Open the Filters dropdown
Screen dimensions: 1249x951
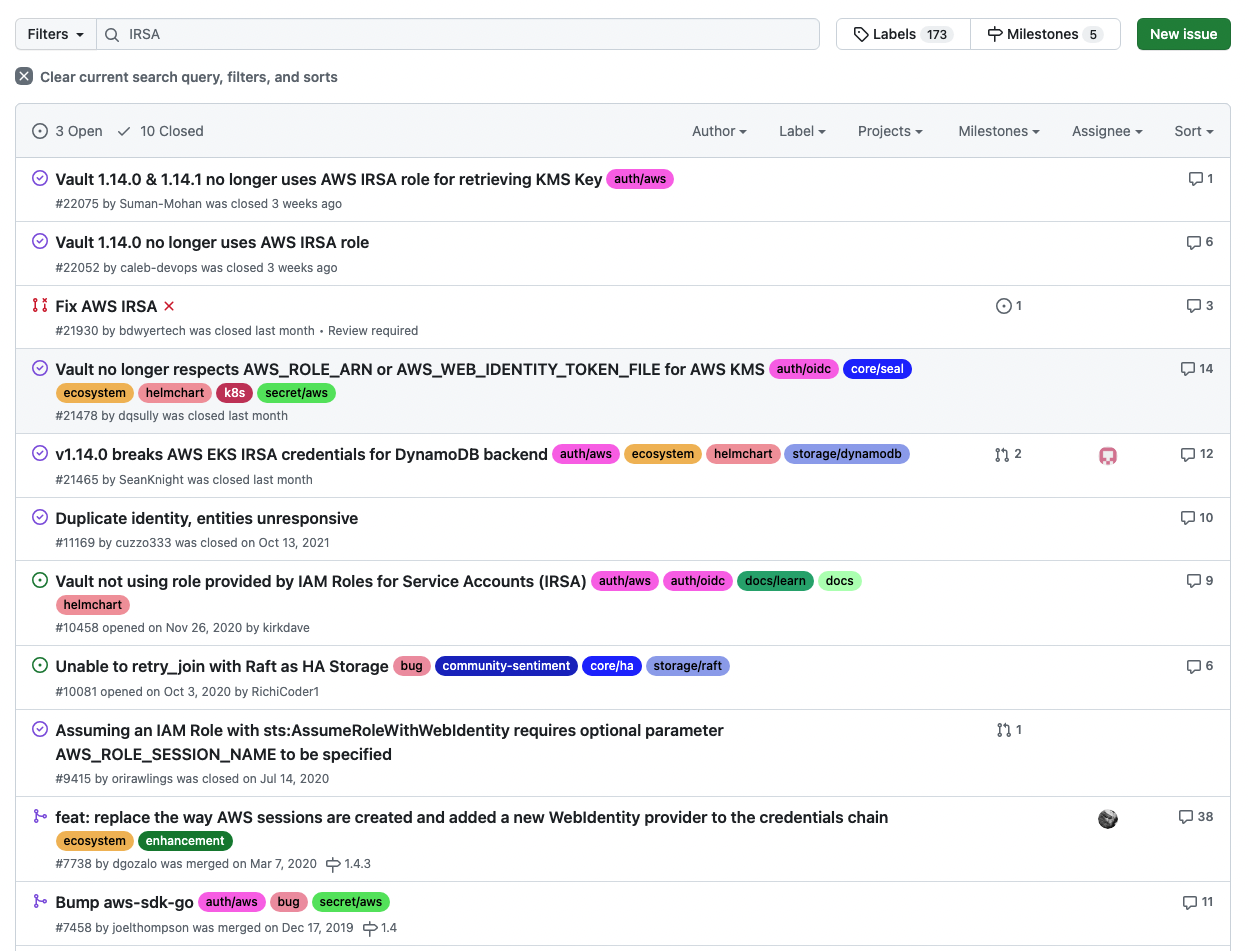coord(56,34)
